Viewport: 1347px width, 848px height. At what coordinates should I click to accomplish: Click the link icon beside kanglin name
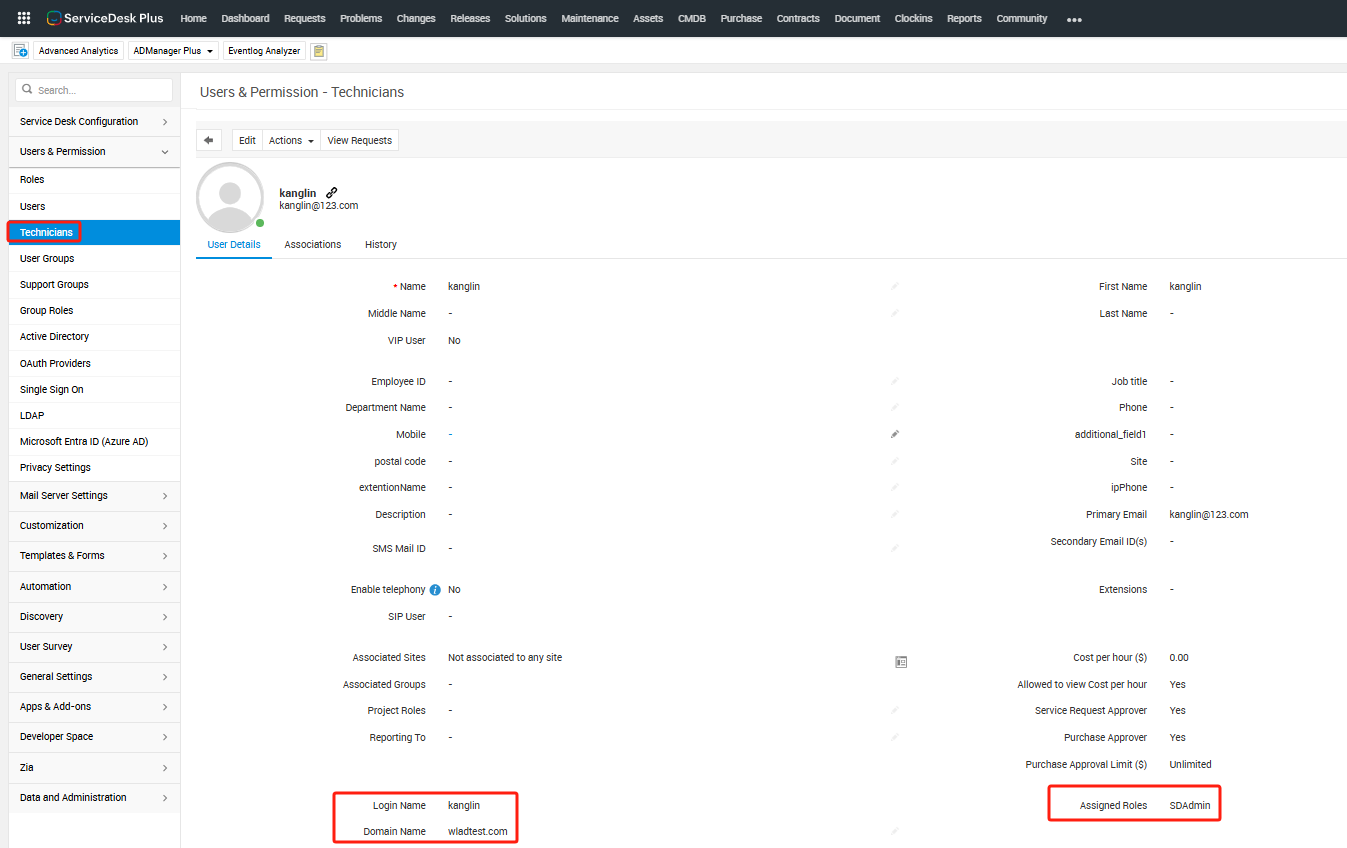(332, 192)
